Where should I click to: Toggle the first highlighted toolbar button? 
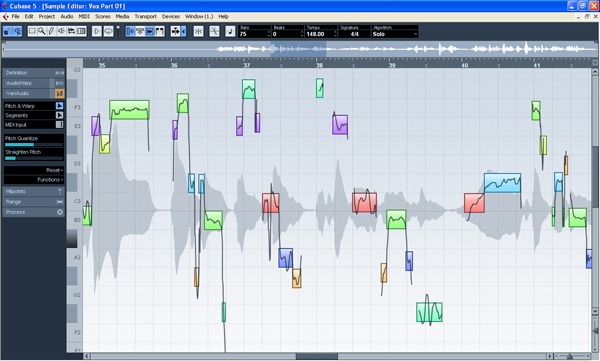tap(7, 31)
